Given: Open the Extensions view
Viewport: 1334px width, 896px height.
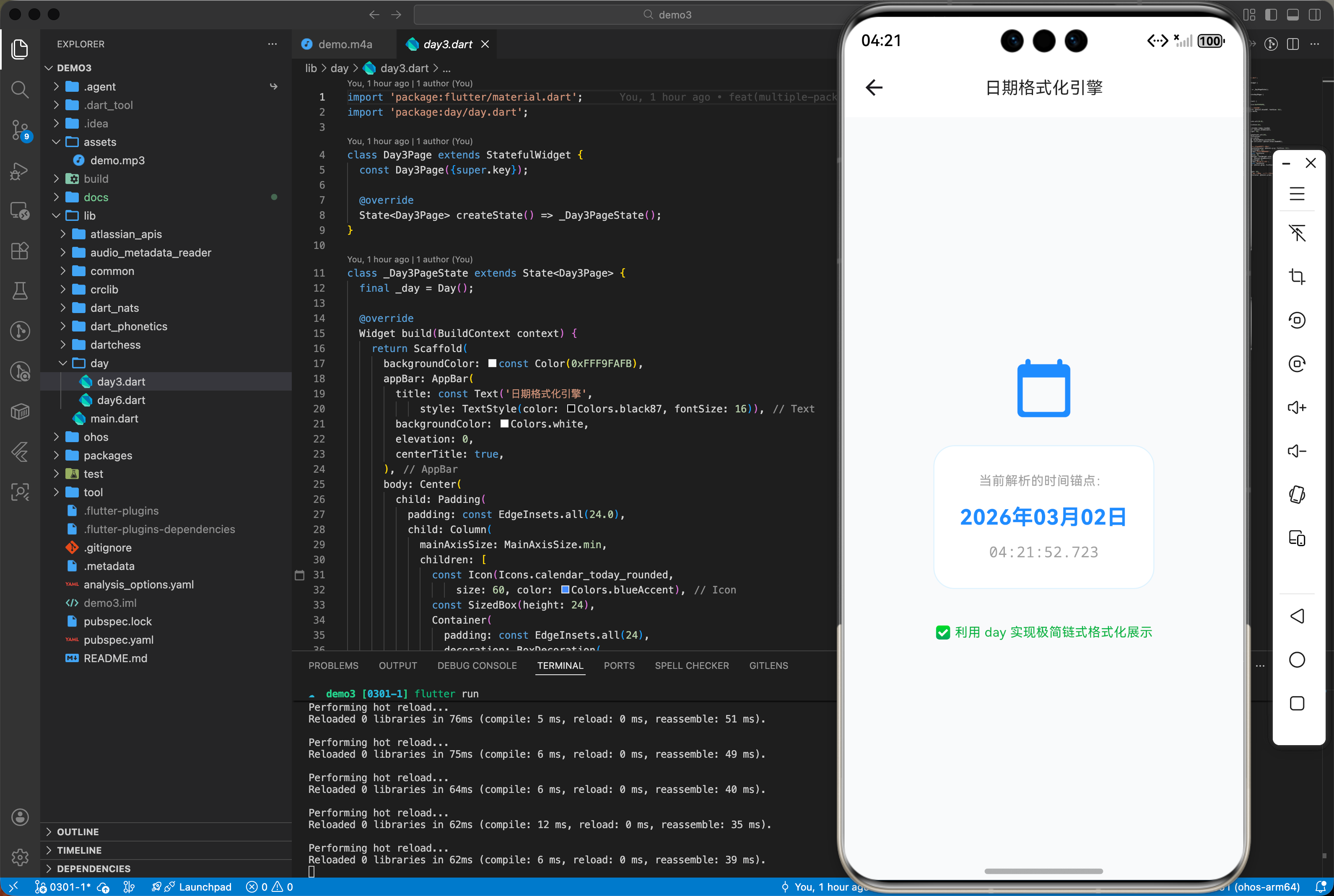Looking at the screenshot, I should [x=20, y=251].
